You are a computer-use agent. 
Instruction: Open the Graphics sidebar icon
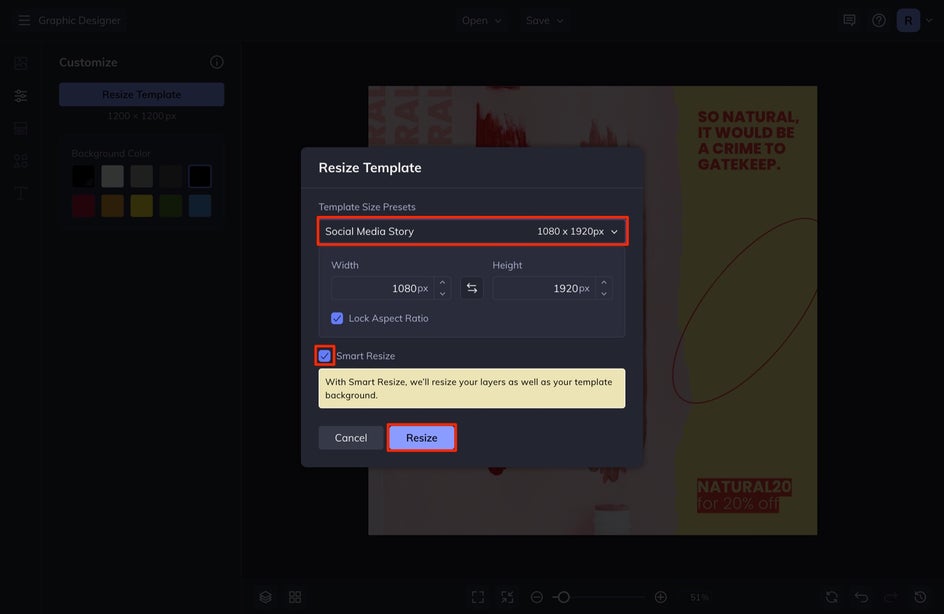[x=21, y=161]
